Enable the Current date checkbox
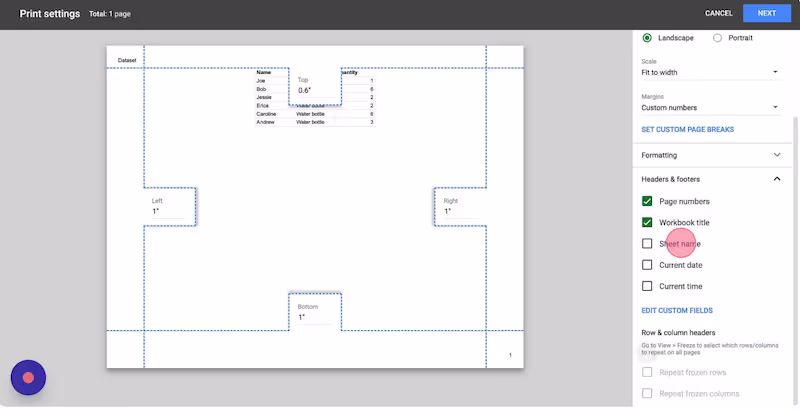 [x=647, y=265]
